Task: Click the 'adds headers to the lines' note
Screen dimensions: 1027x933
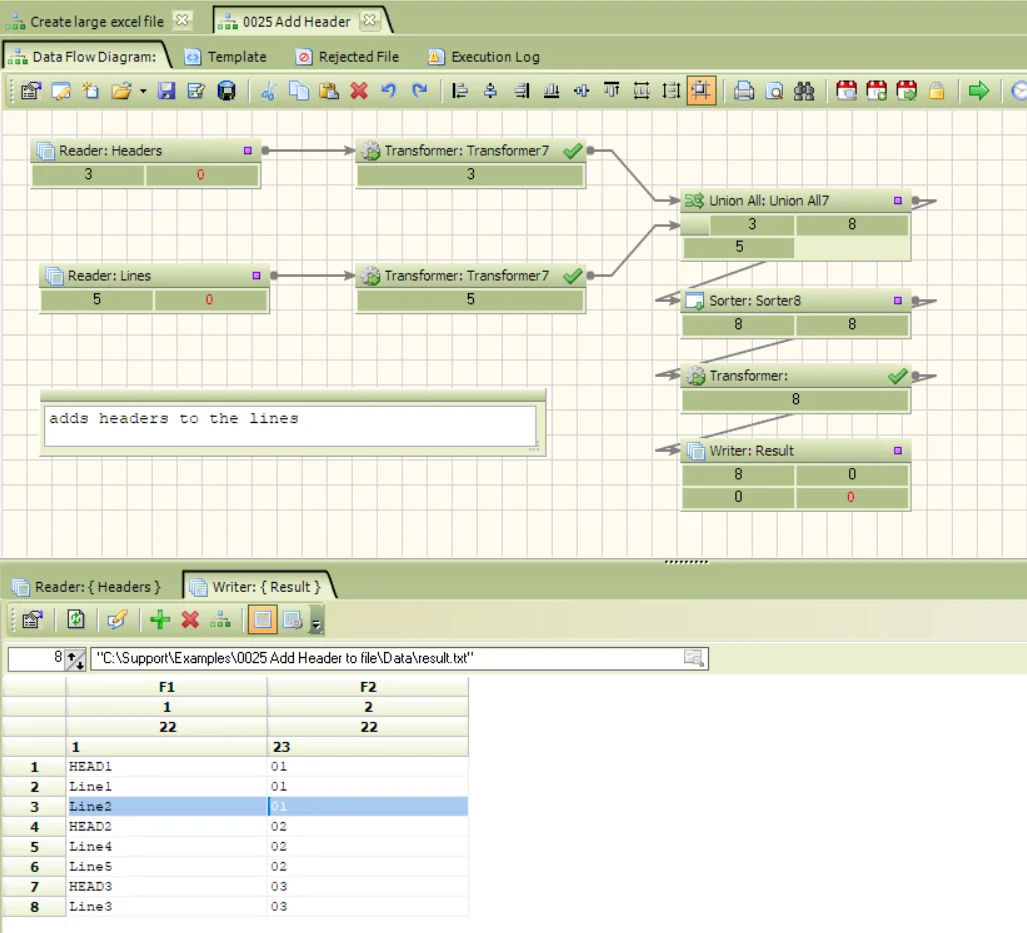Action: (290, 425)
